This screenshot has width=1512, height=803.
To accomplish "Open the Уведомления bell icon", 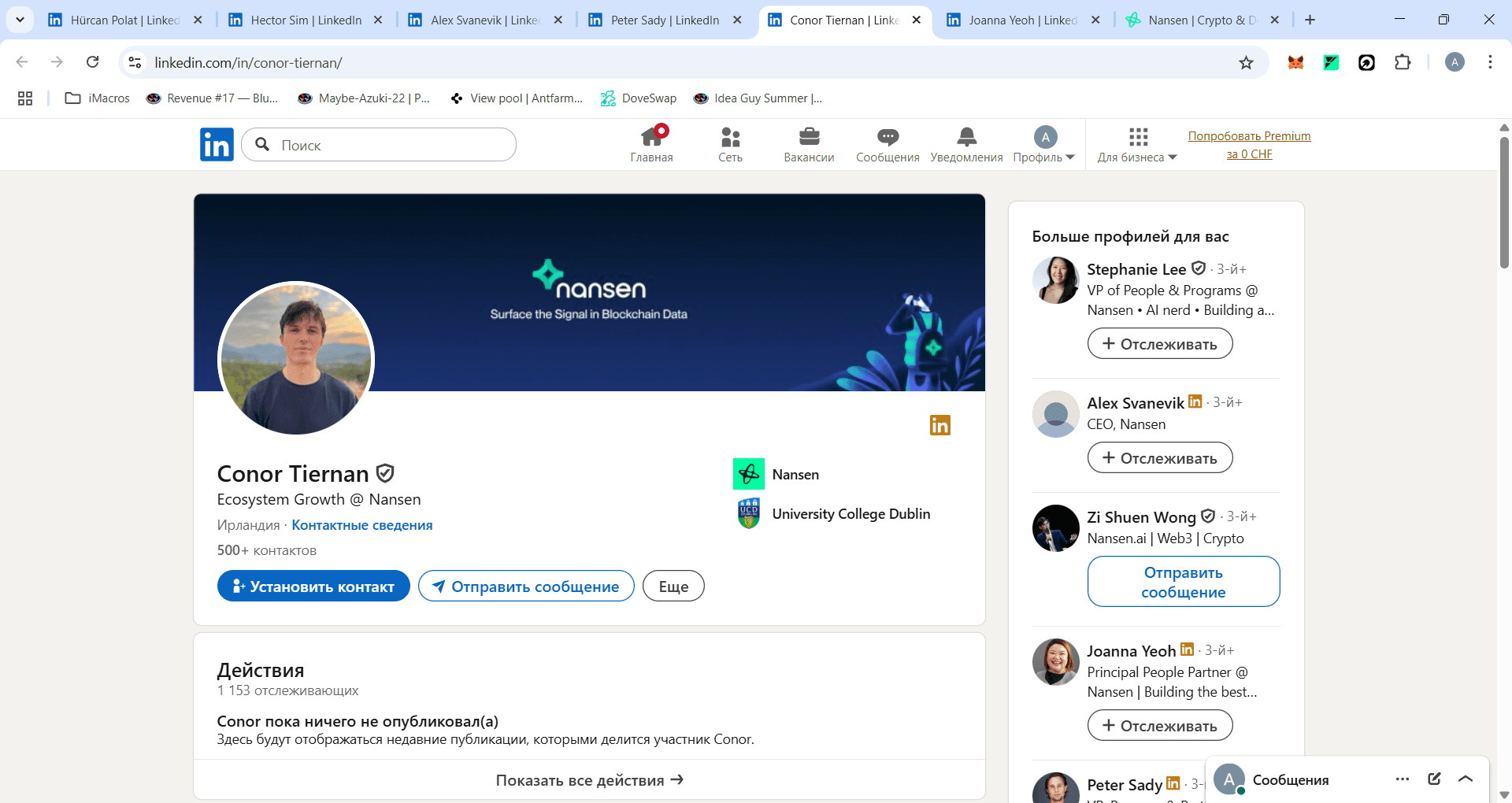I will tap(966, 145).
